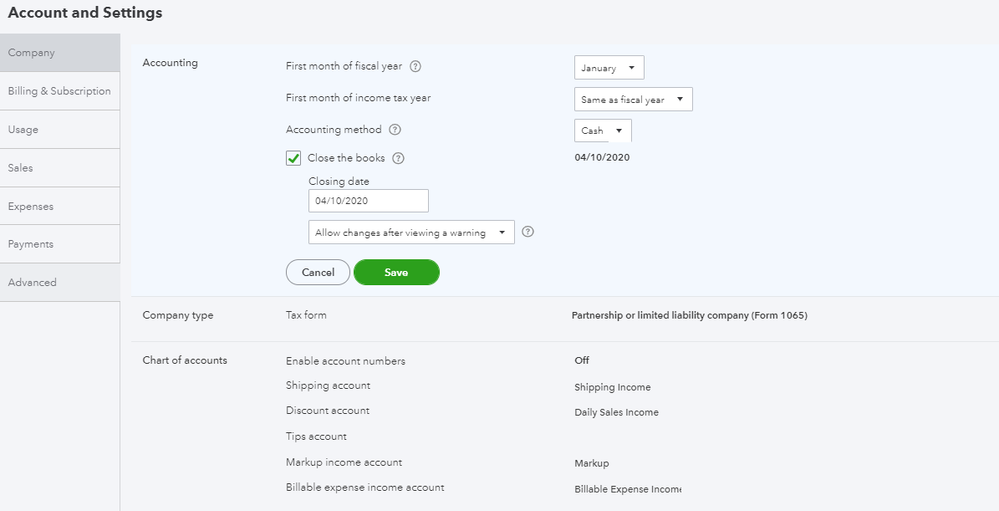This screenshot has width=999, height=511.
Task: Click help icon beside Accounting method
Action: [x=395, y=130]
